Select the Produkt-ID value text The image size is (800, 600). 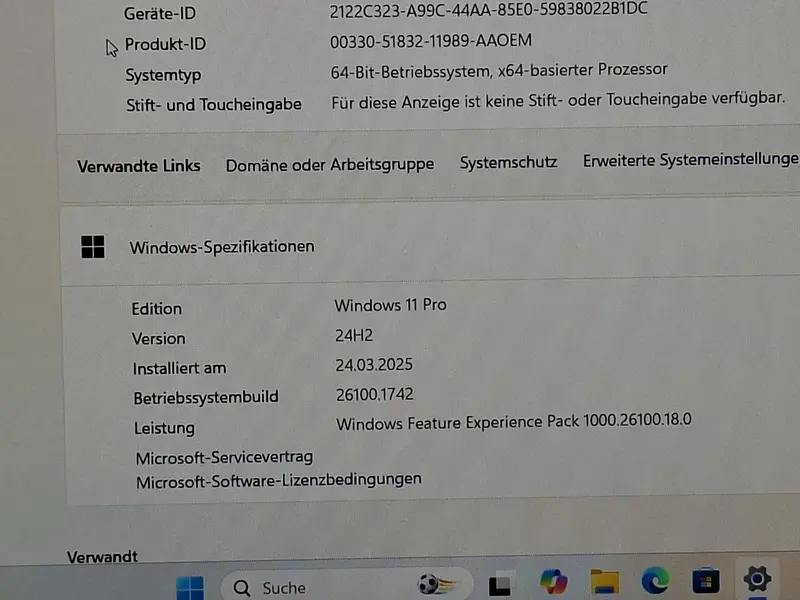[x=431, y=41]
